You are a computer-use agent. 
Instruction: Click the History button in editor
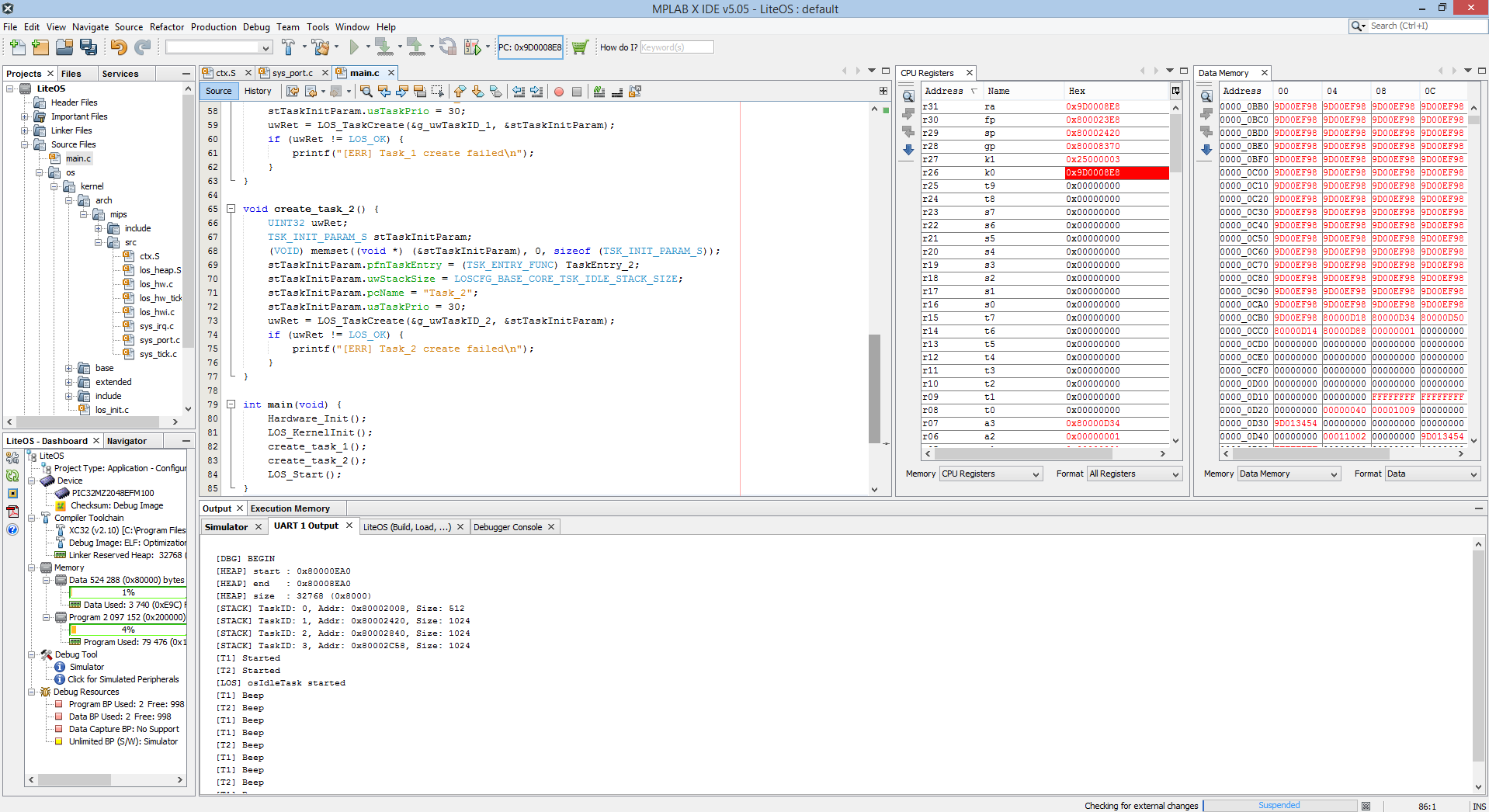258,91
